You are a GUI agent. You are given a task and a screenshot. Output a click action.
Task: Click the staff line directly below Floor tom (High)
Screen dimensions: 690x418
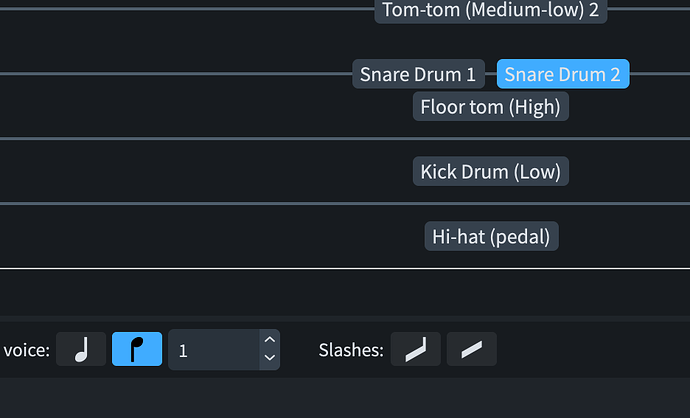(490, 138)
